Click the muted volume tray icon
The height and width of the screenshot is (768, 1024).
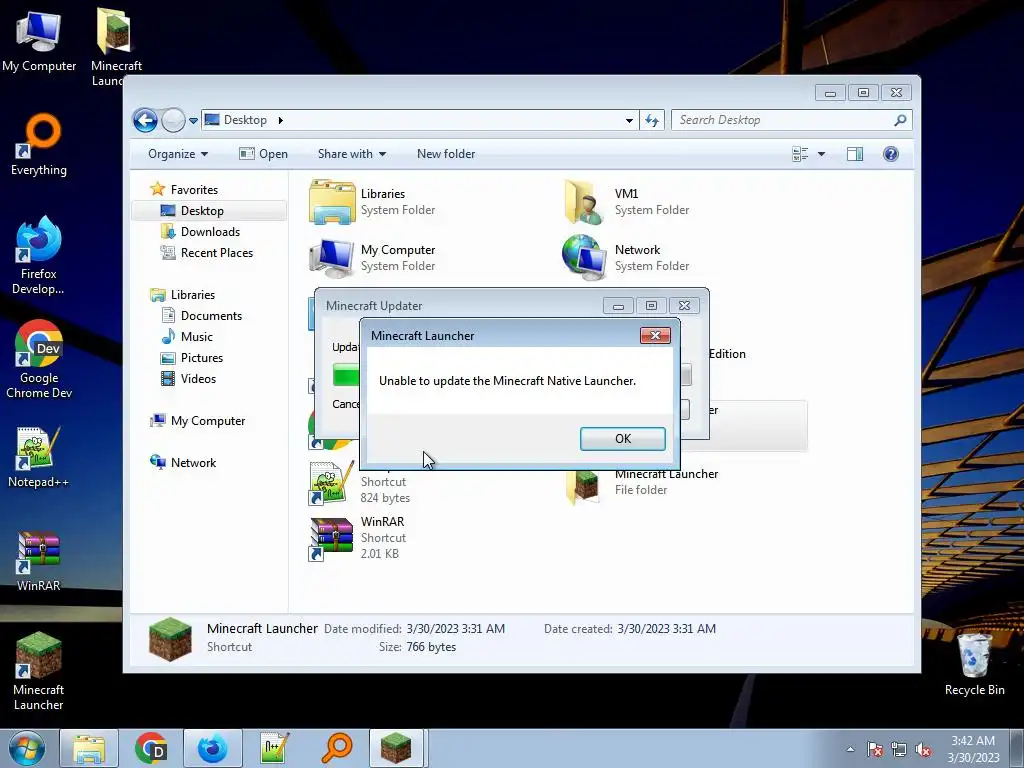(x=923, y=749)
